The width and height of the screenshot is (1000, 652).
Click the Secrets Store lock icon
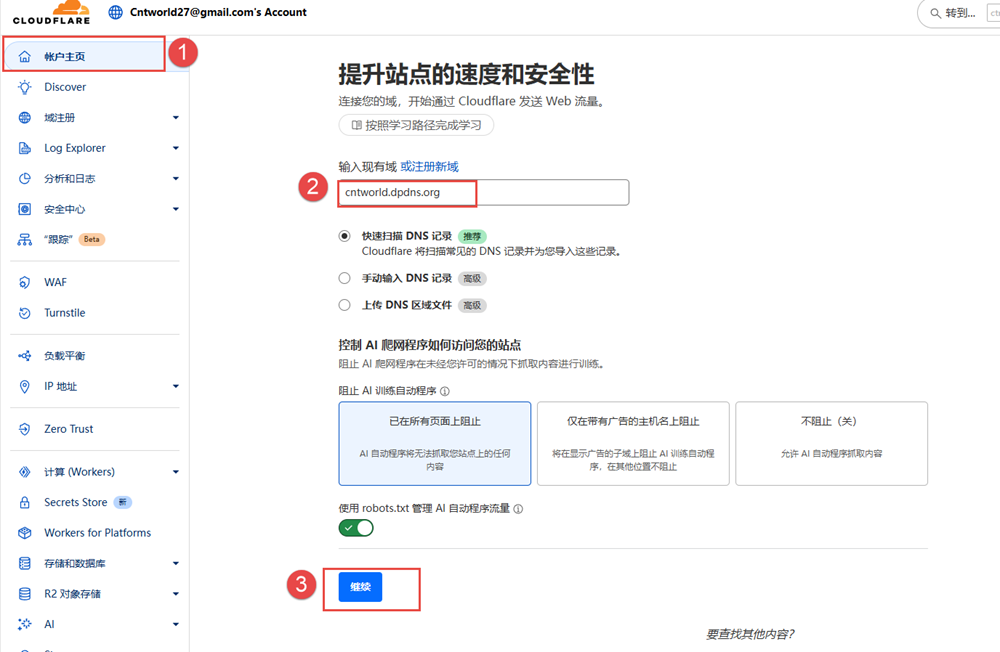click(x=24, y=502)
